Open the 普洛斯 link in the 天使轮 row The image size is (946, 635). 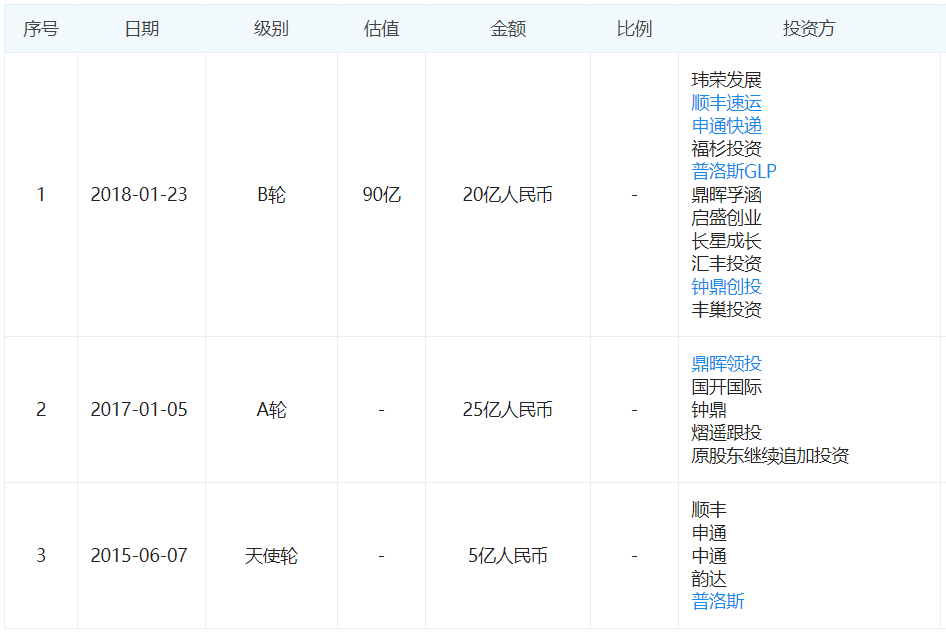click(x=718, y=601)
